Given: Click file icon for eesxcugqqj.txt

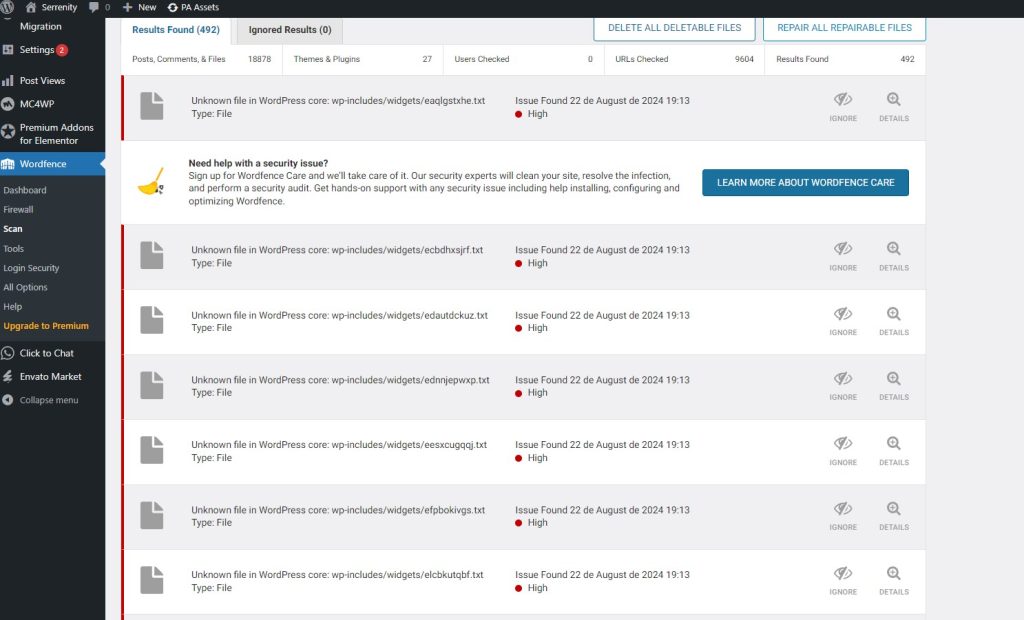Looking at the screenshot, I should (x=152, y=450).
